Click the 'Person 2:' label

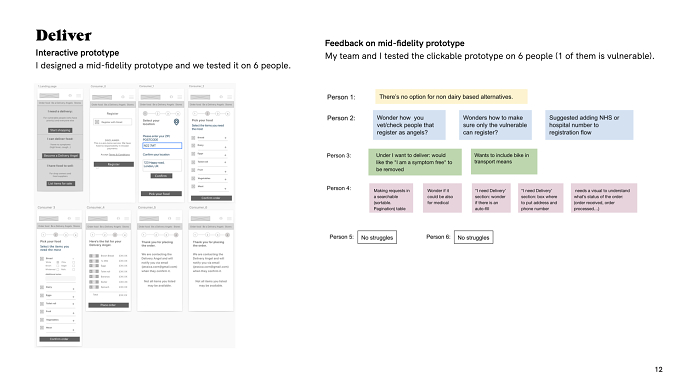click(x=341, y=118)
